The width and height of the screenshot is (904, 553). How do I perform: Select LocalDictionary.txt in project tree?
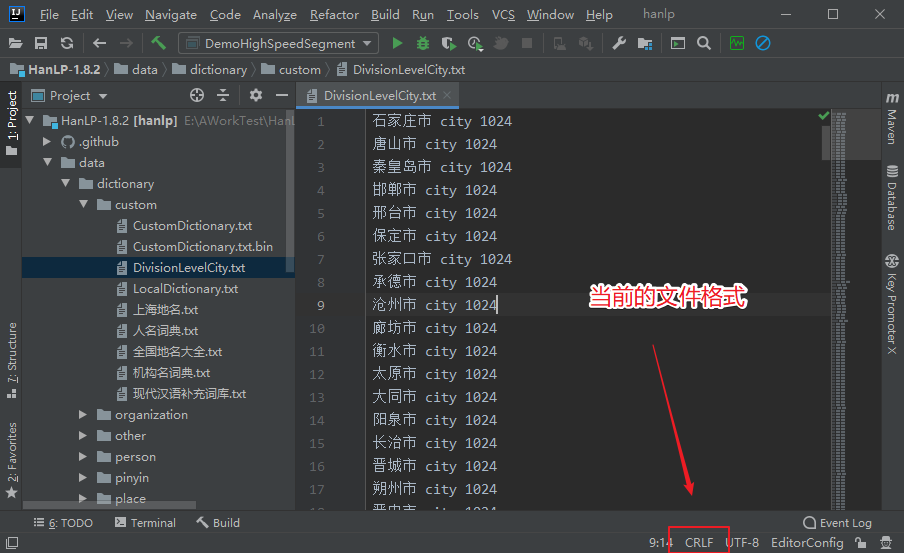185,288
